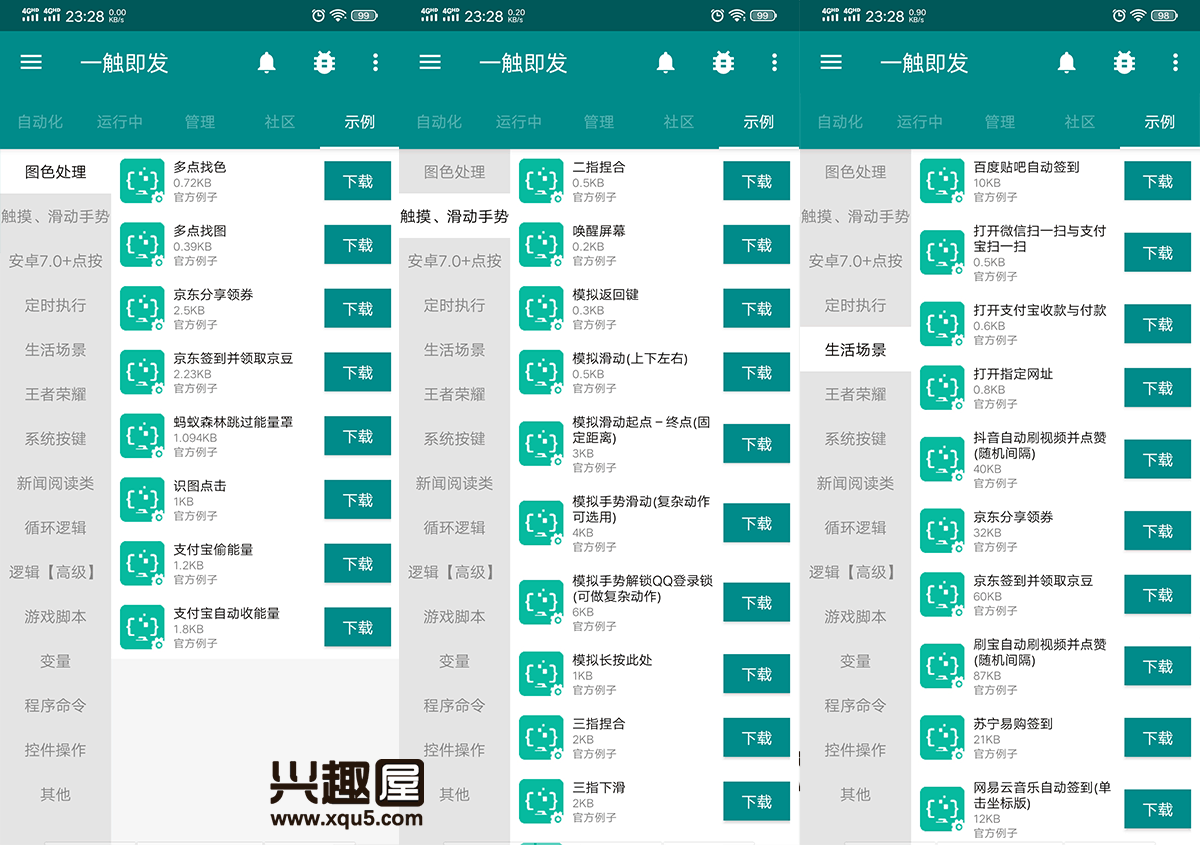Switch to 管理 tab on 生活场景 screen

1000,122
